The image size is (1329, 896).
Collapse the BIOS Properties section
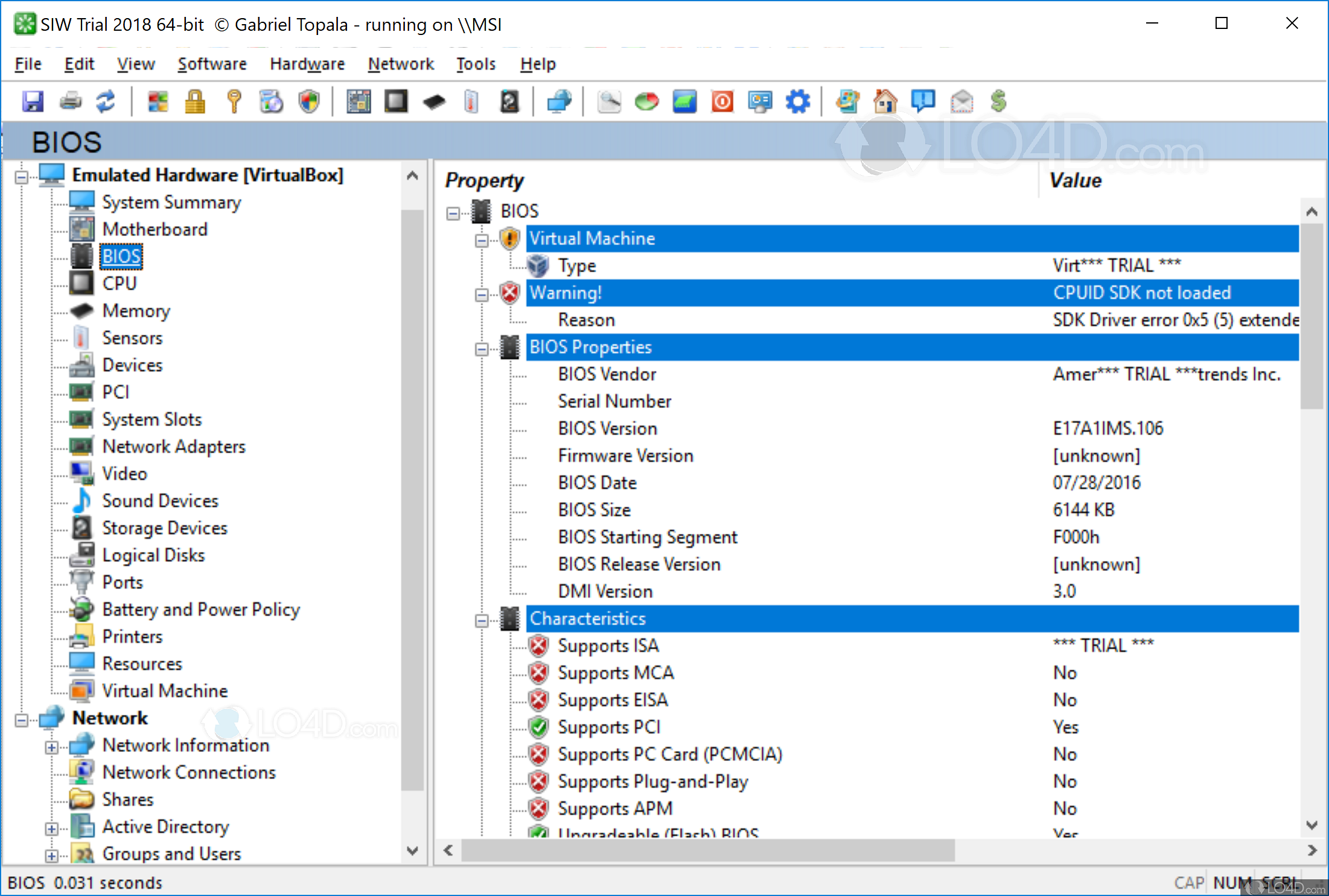coord(482,349)
